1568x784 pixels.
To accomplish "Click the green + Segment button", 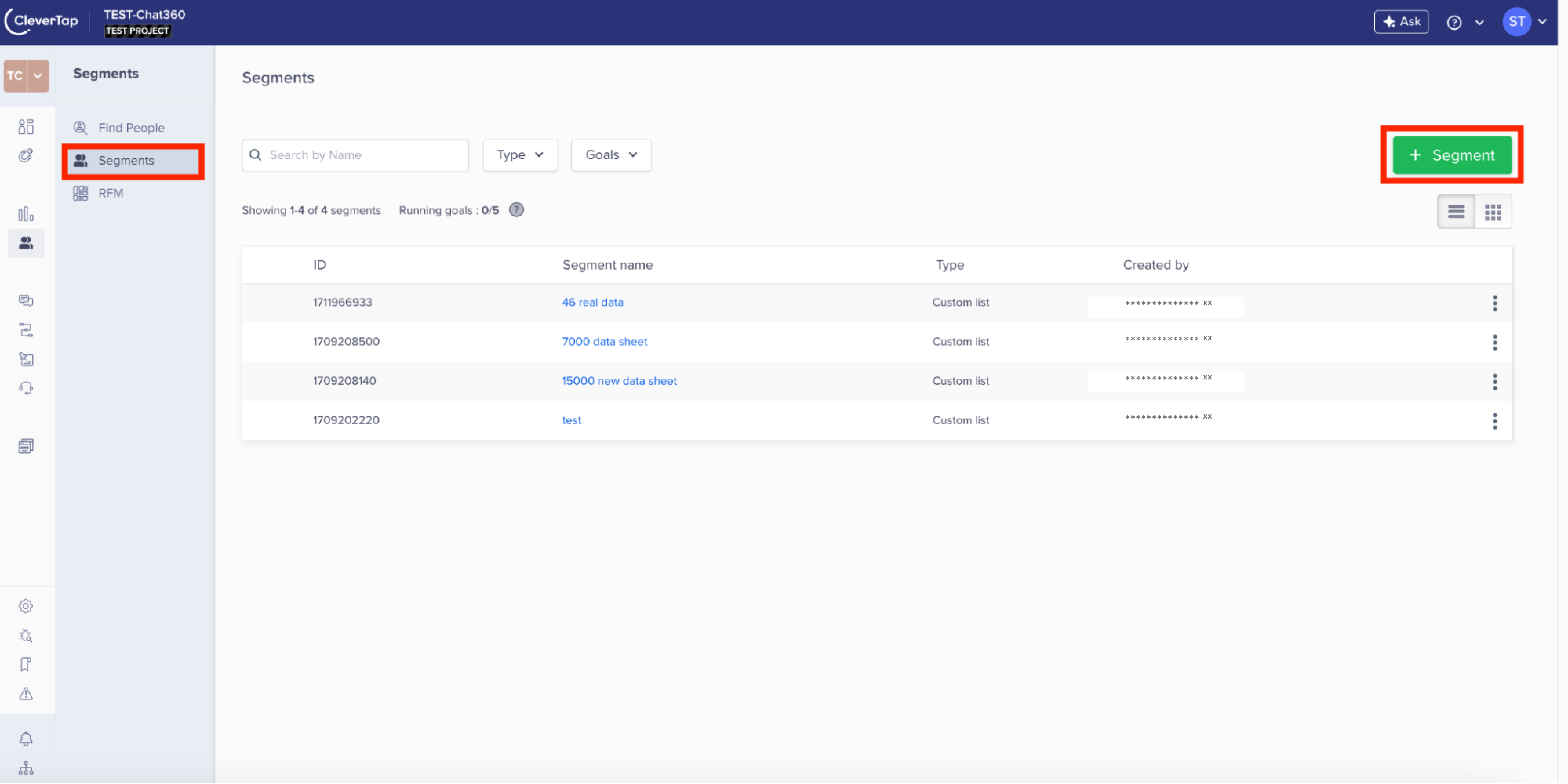I will 1452,155.
